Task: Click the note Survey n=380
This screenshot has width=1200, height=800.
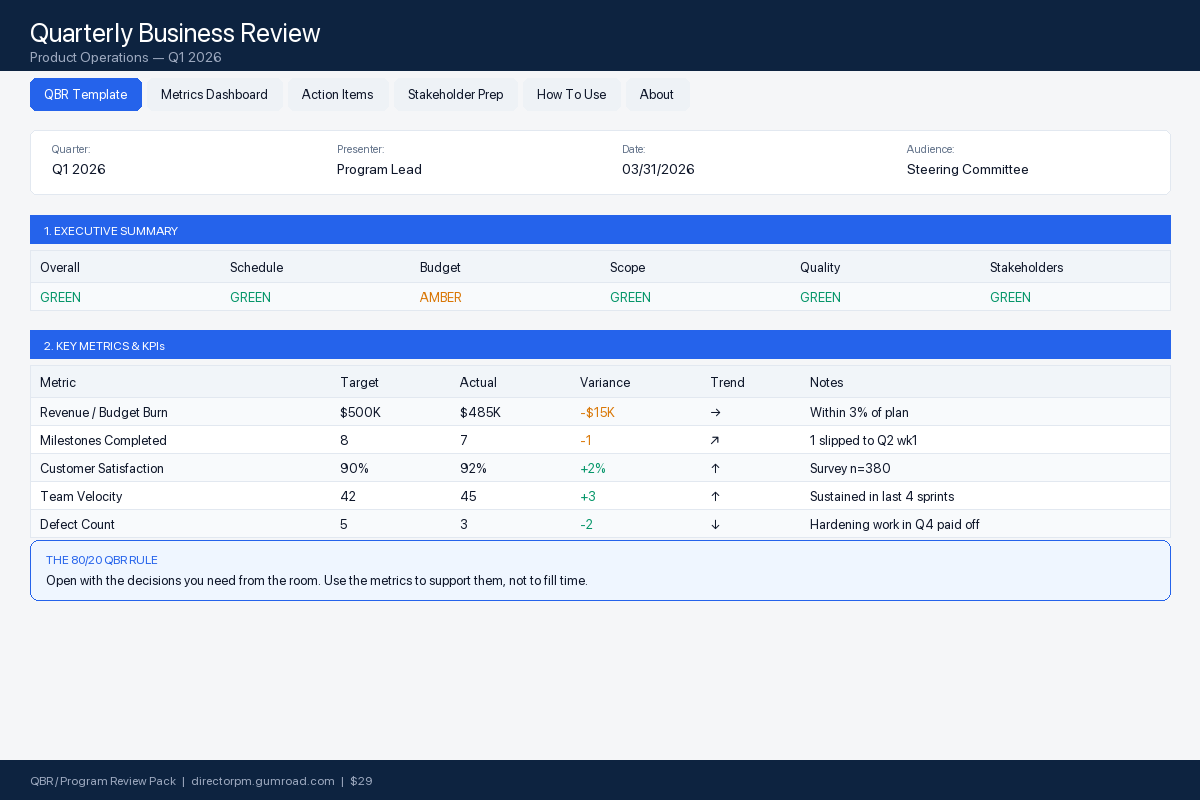Action: [850, 468]
